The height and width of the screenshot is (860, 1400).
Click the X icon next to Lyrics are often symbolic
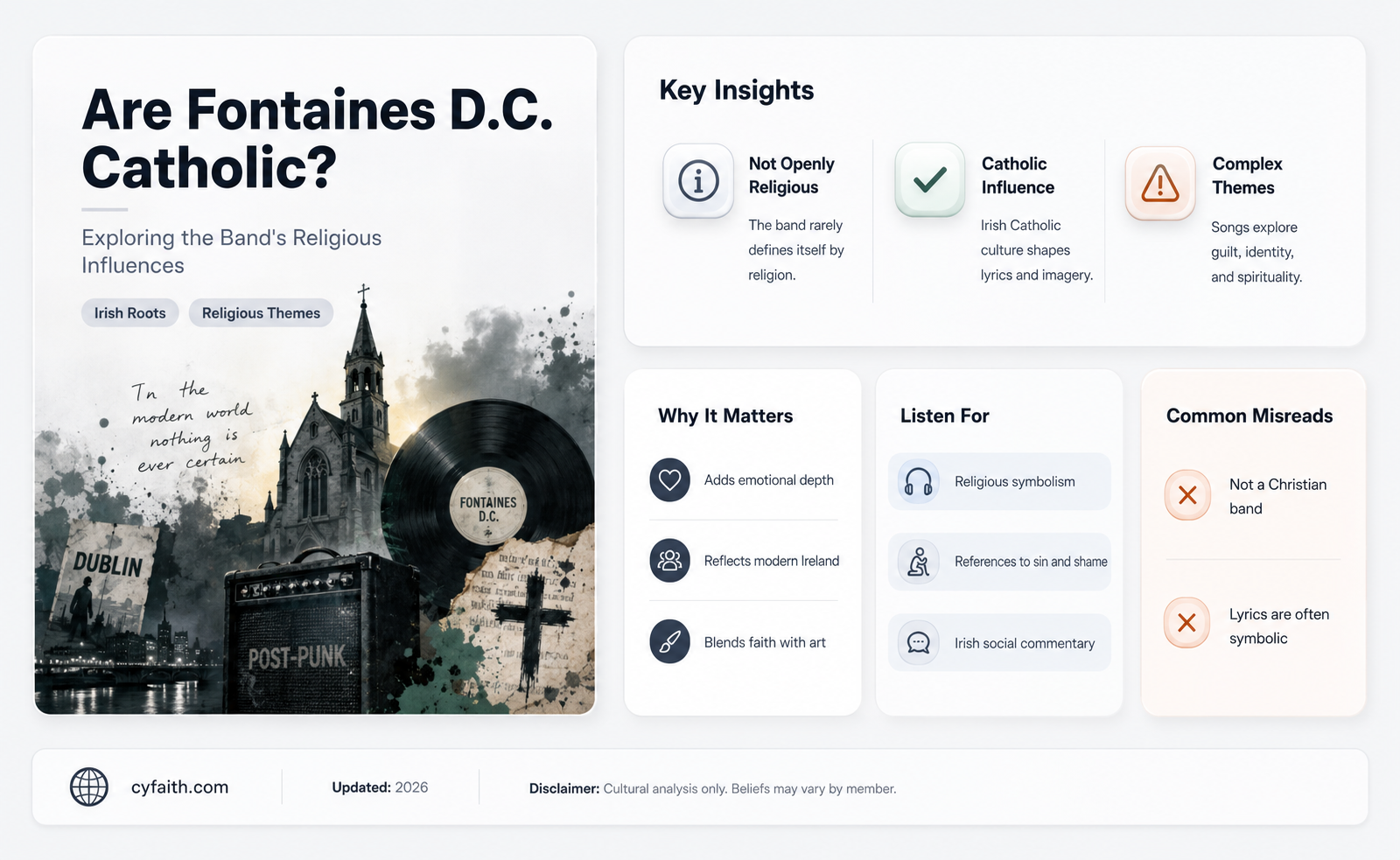[x=1187, y=623]
